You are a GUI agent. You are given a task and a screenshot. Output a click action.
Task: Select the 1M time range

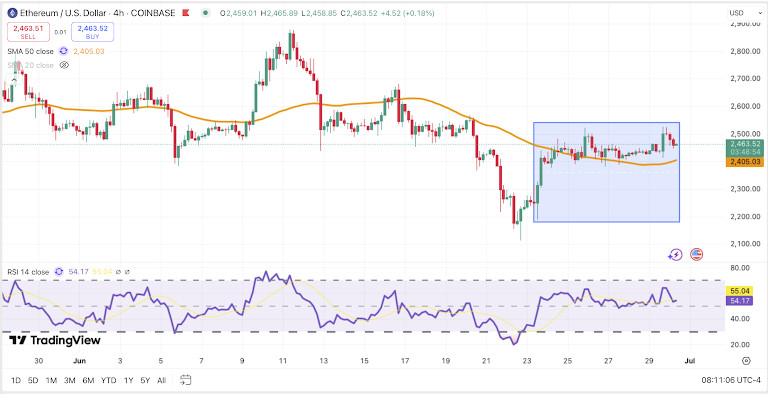(x=51, y=380)
